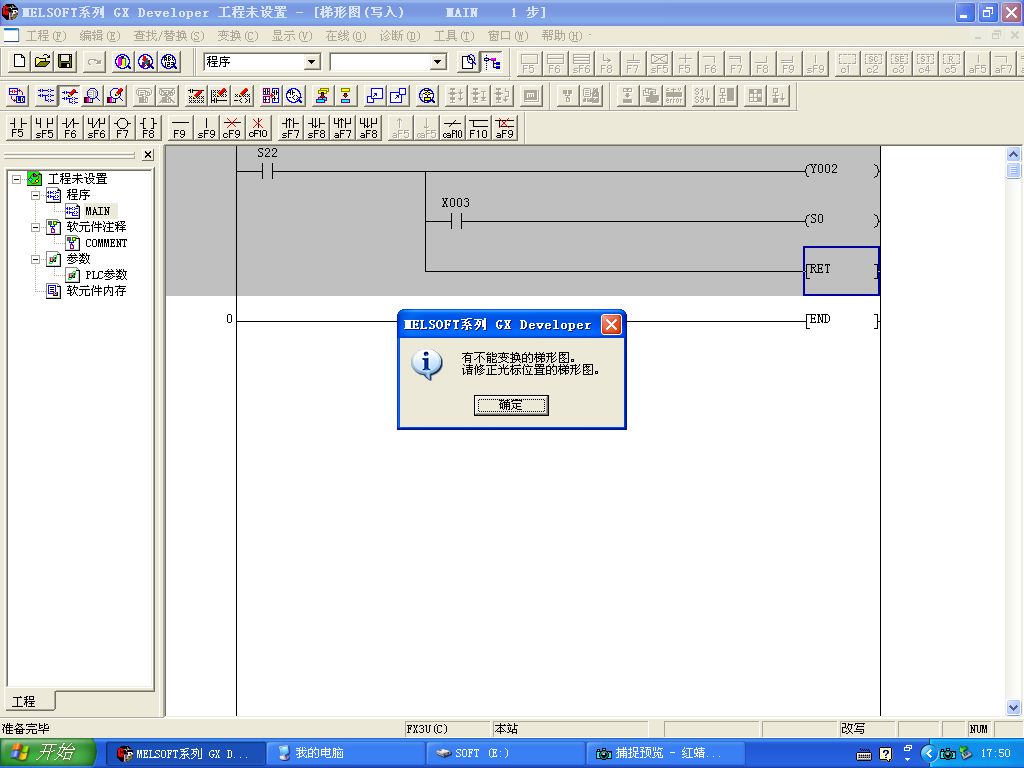Click the Open Project folder icon
Image resolution: width=1024 pixels, height=768 pixels.
tap(42, 62)
